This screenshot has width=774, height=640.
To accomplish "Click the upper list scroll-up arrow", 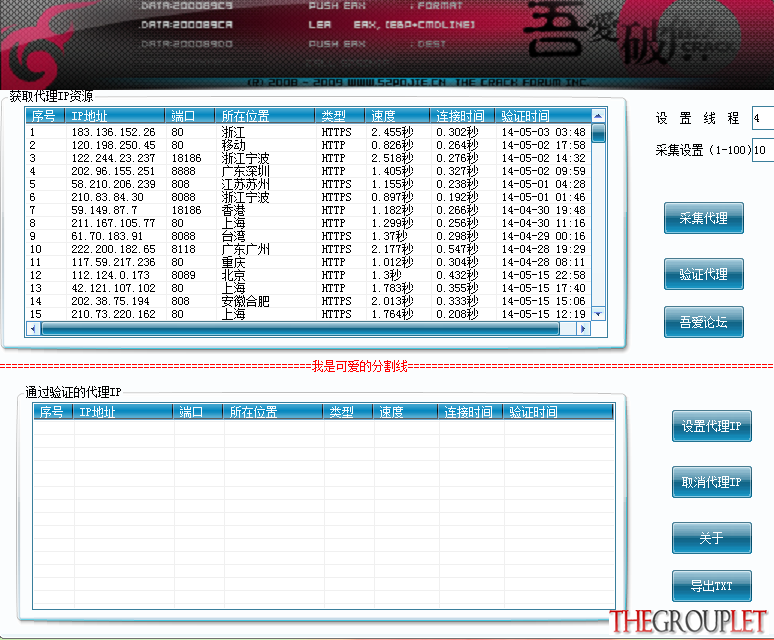I will [x=598, y=116].
